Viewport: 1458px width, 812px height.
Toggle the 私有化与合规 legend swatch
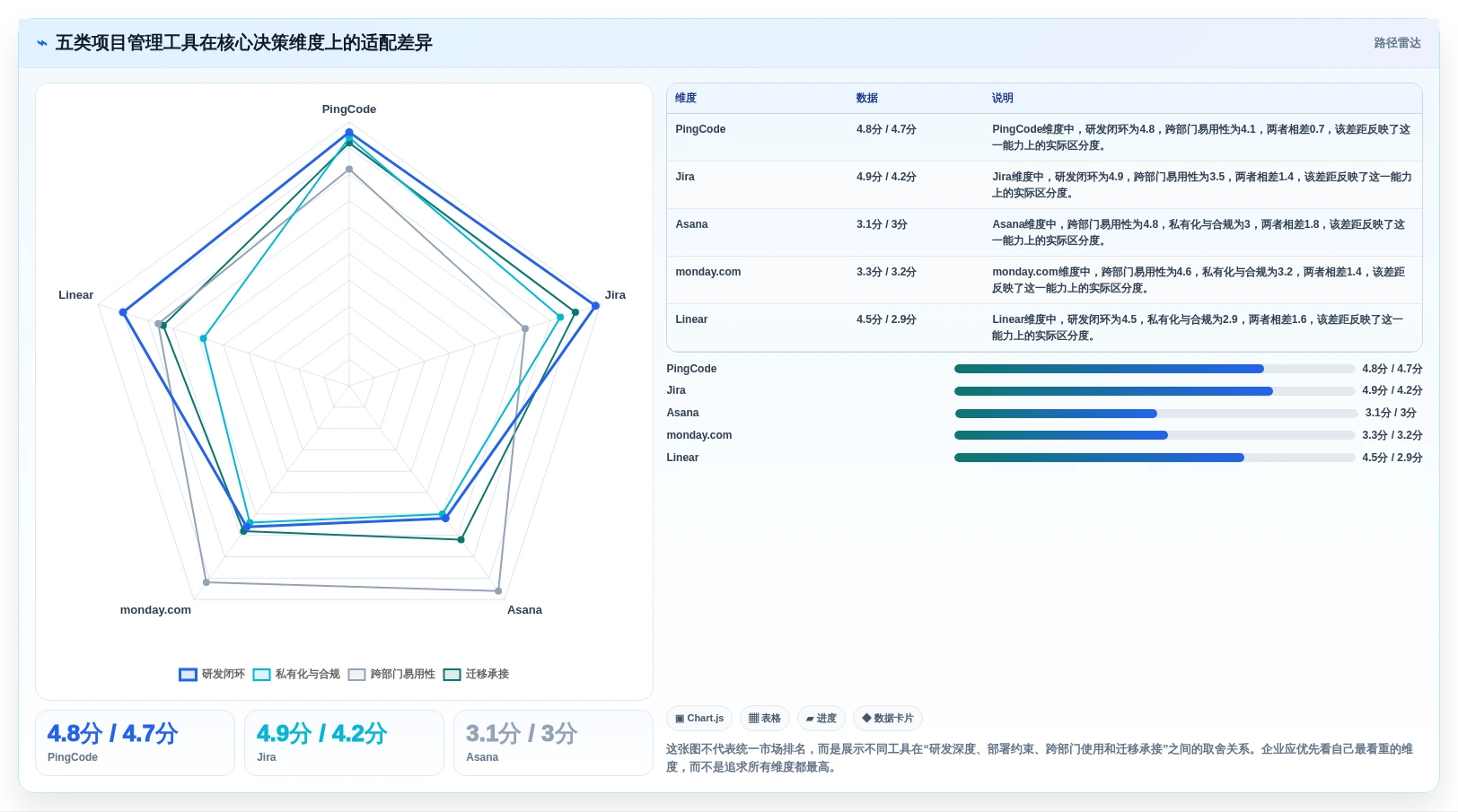[x=261, y=675]
